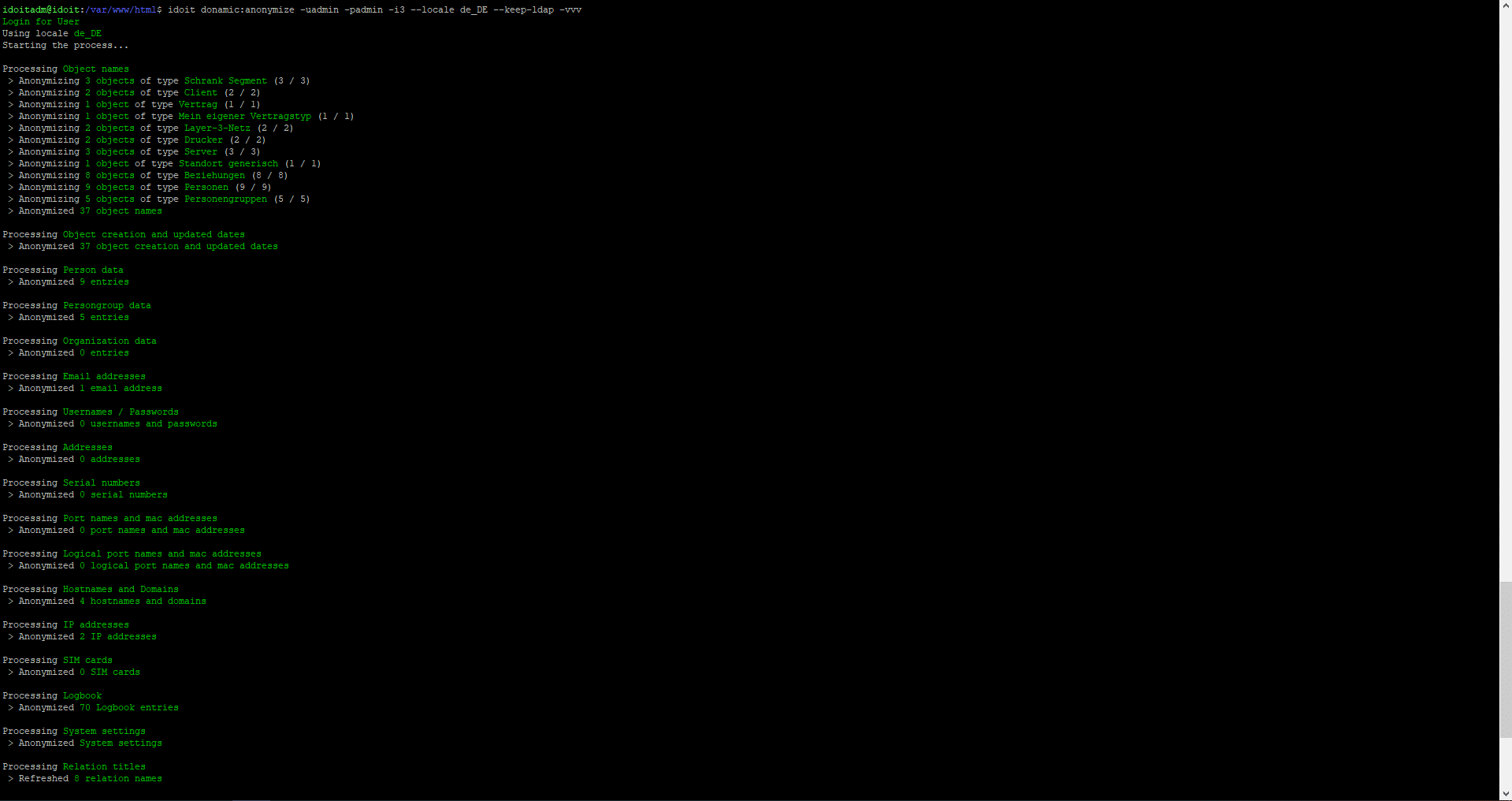Click 'Anonymized 4 hostnames and domains' line
The width and height of the screenshot is (1512, 801).
(x=112, y=601)
